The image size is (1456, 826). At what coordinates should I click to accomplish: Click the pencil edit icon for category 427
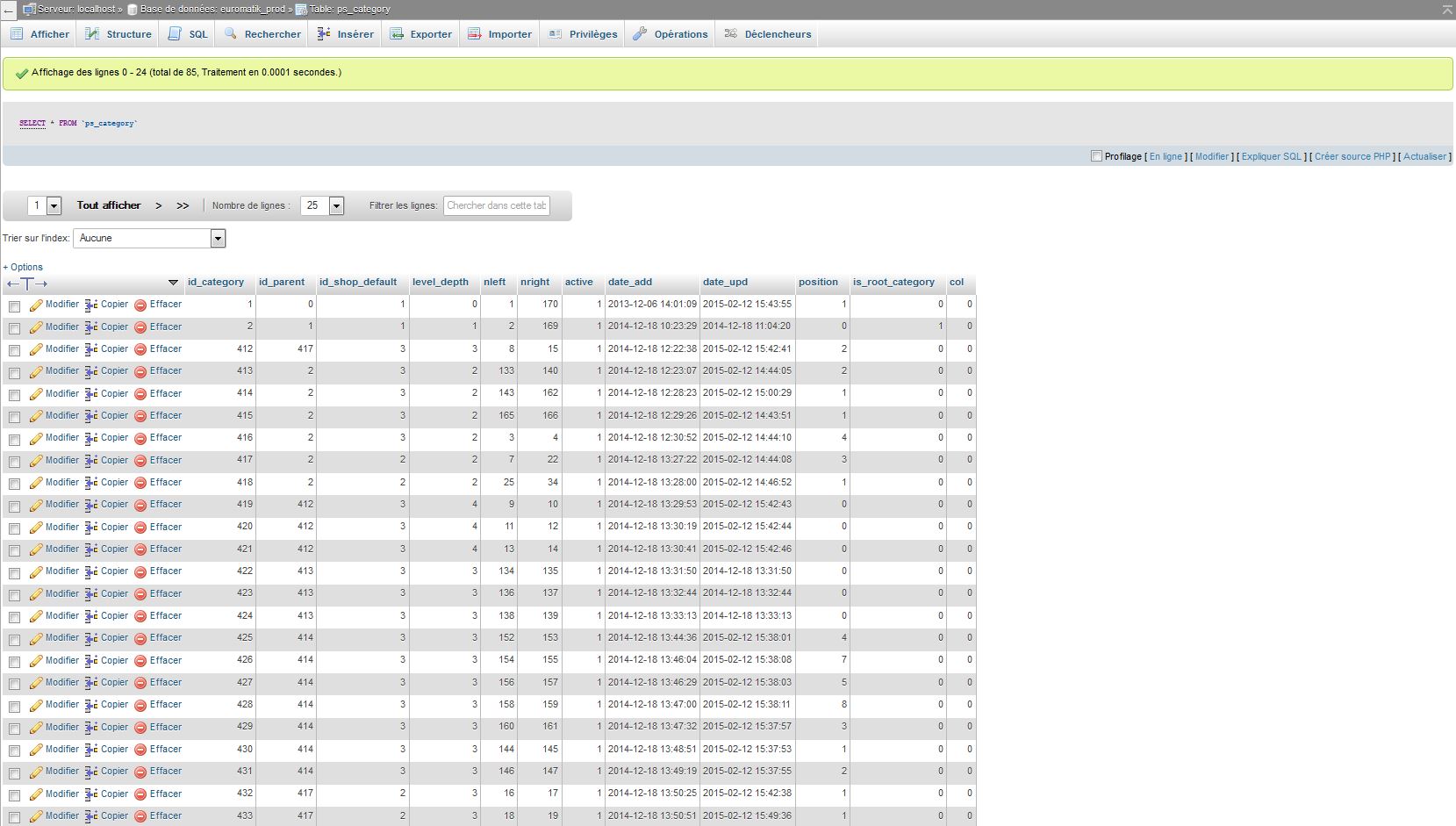[x=36, y=683]
